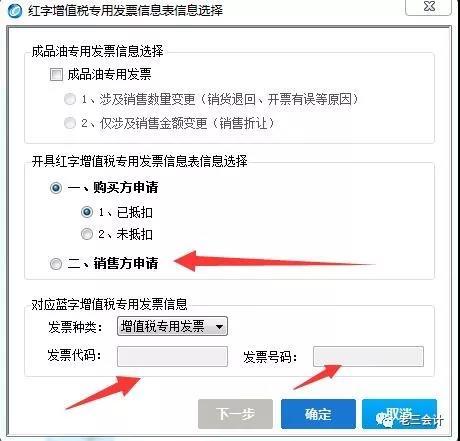This screenshot has width=460, height=441.
Task: Check the 成品油专用发票 checkbox
Action: click(x=56, y=74)
